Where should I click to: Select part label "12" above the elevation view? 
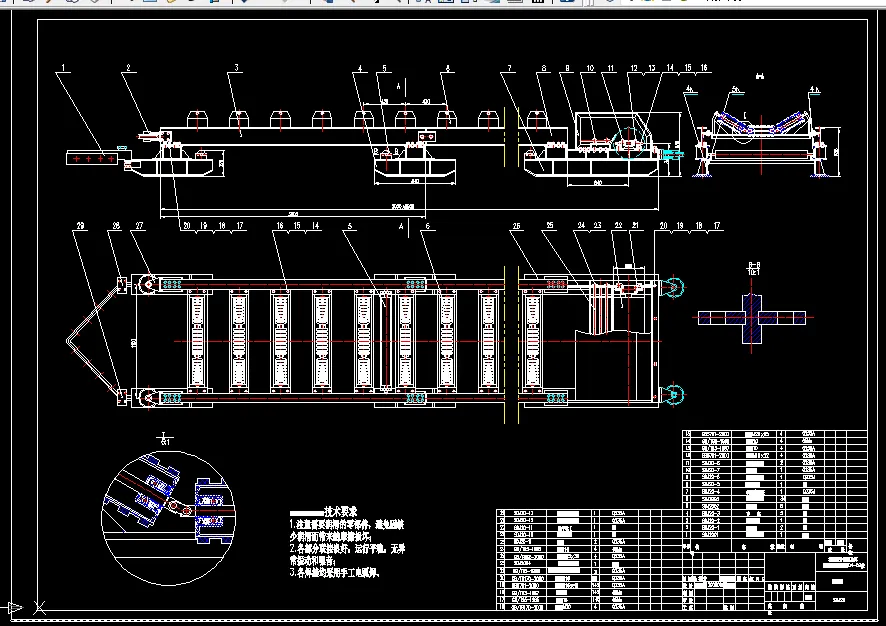click(634, 68)
